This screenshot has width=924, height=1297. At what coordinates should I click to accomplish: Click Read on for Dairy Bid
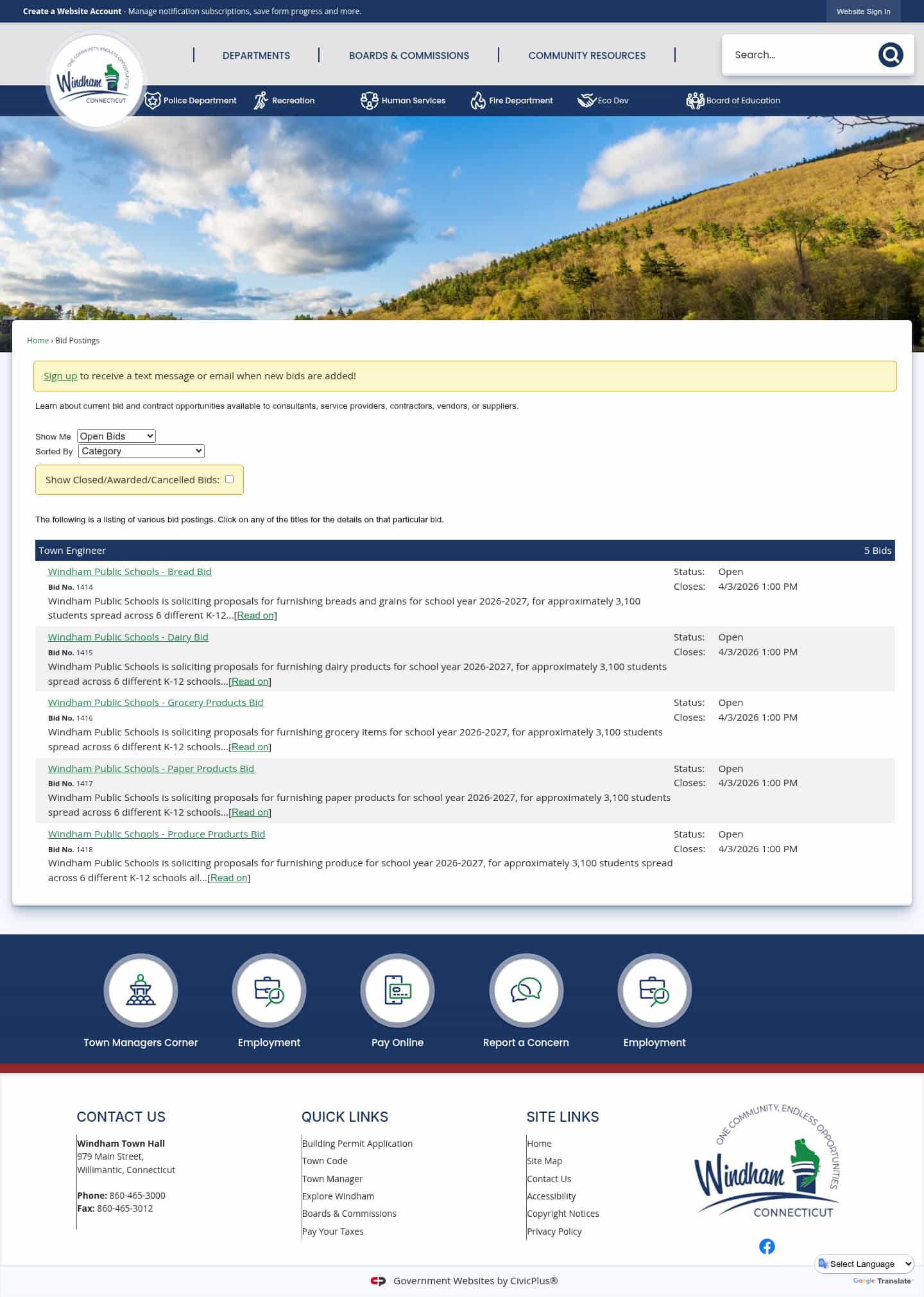pyautogui.click(x=250, y=682)
